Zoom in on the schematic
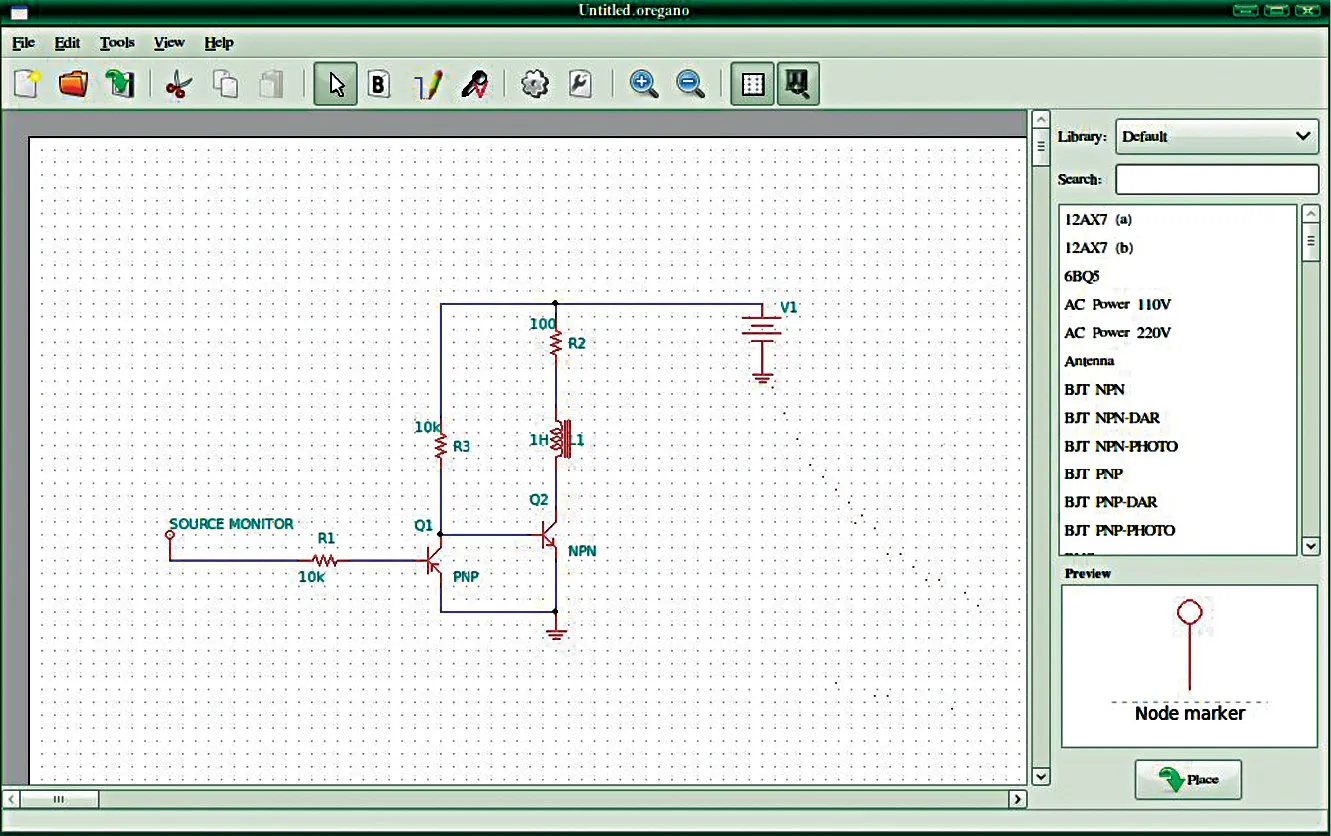This screenshot has height=836, width=1331. point(643,85)
